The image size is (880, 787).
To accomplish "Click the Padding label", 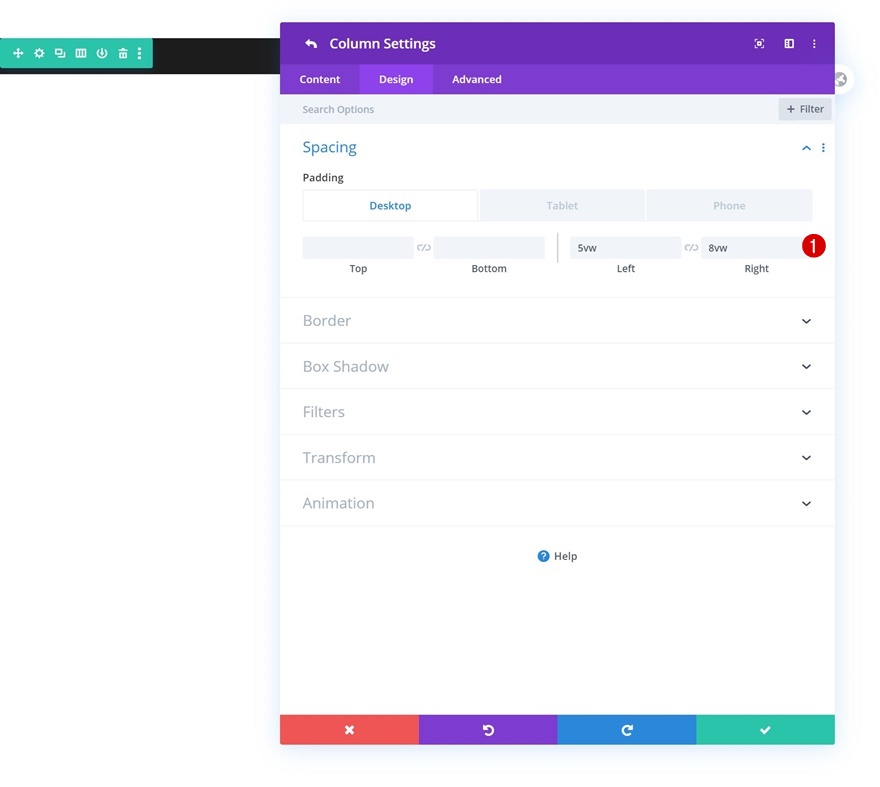I will [323, 177].
